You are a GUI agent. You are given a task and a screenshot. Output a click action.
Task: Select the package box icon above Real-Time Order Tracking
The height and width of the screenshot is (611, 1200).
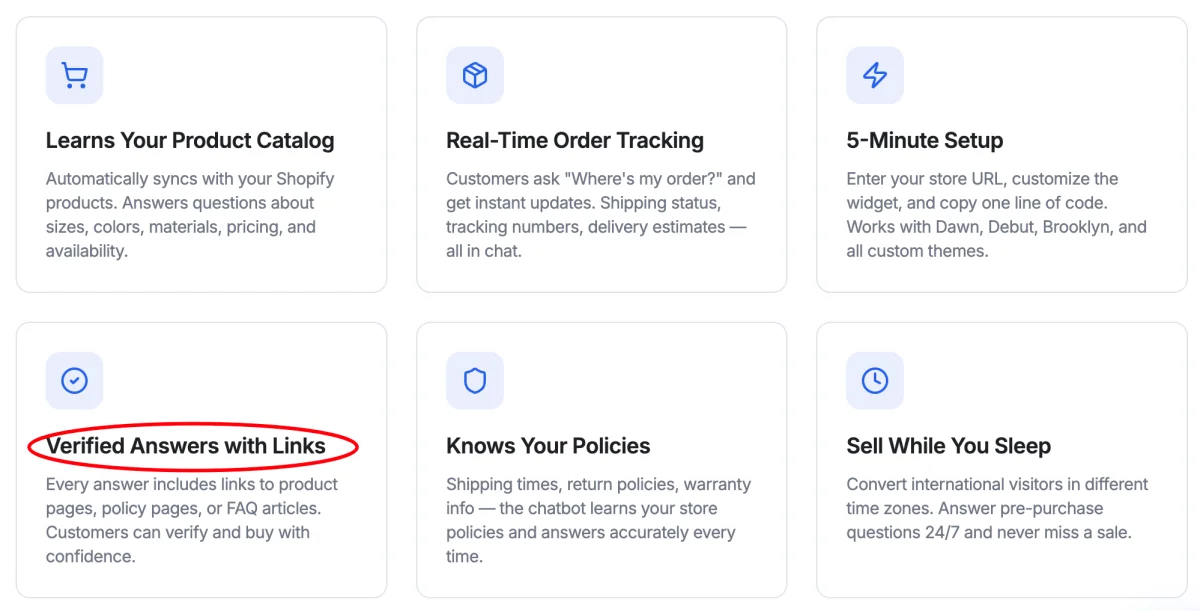pos(475,75)
